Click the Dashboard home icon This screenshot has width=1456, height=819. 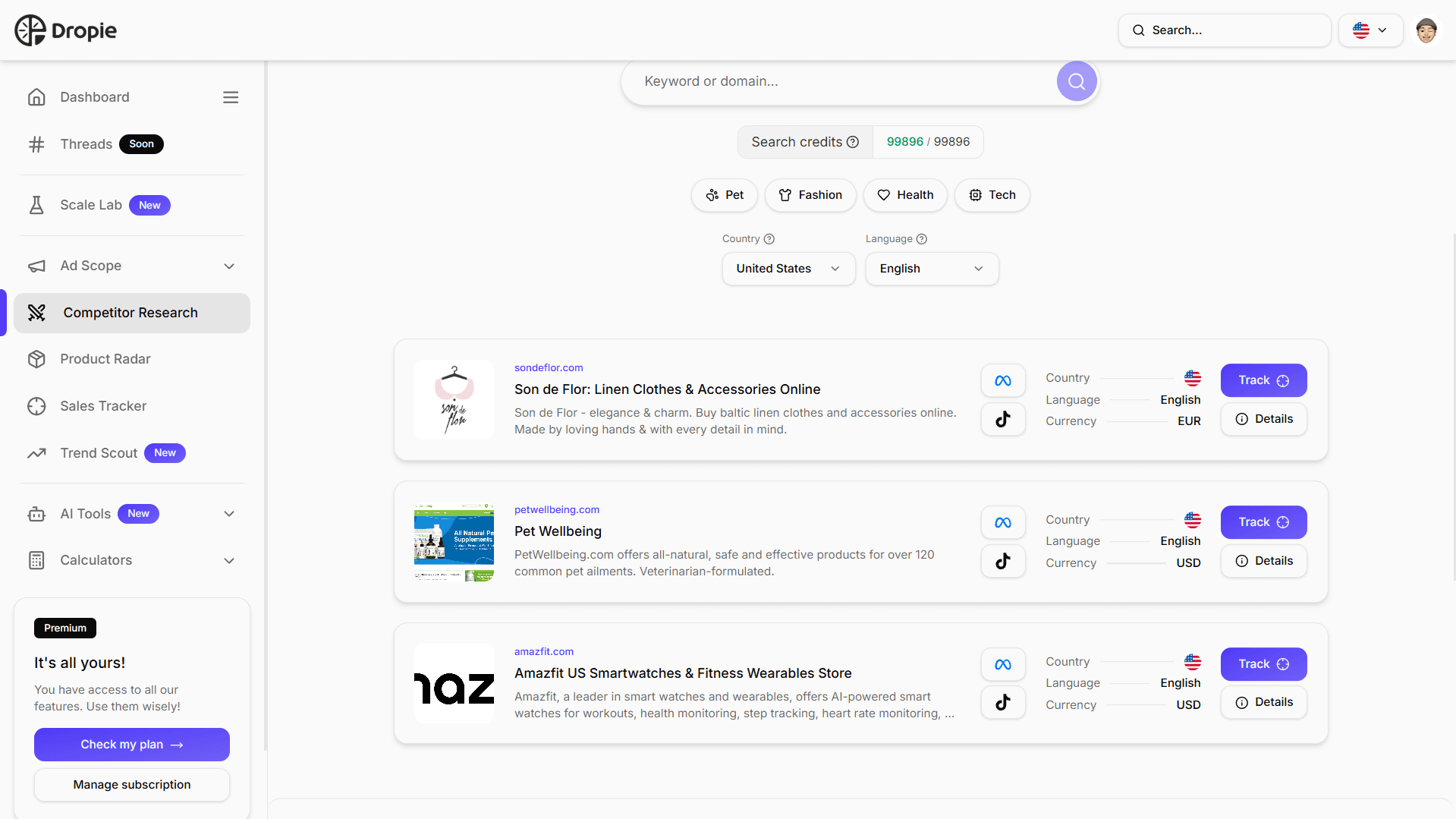coord(36,97)
